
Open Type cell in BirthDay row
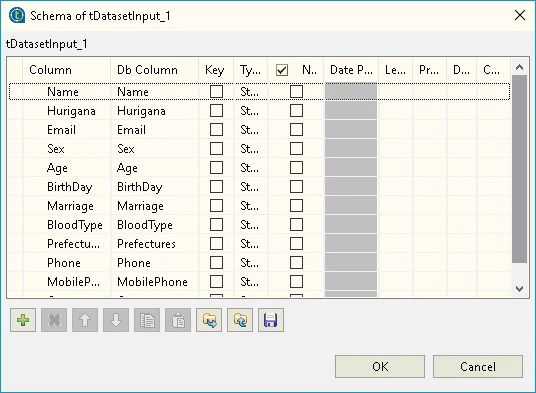point(251,187)
